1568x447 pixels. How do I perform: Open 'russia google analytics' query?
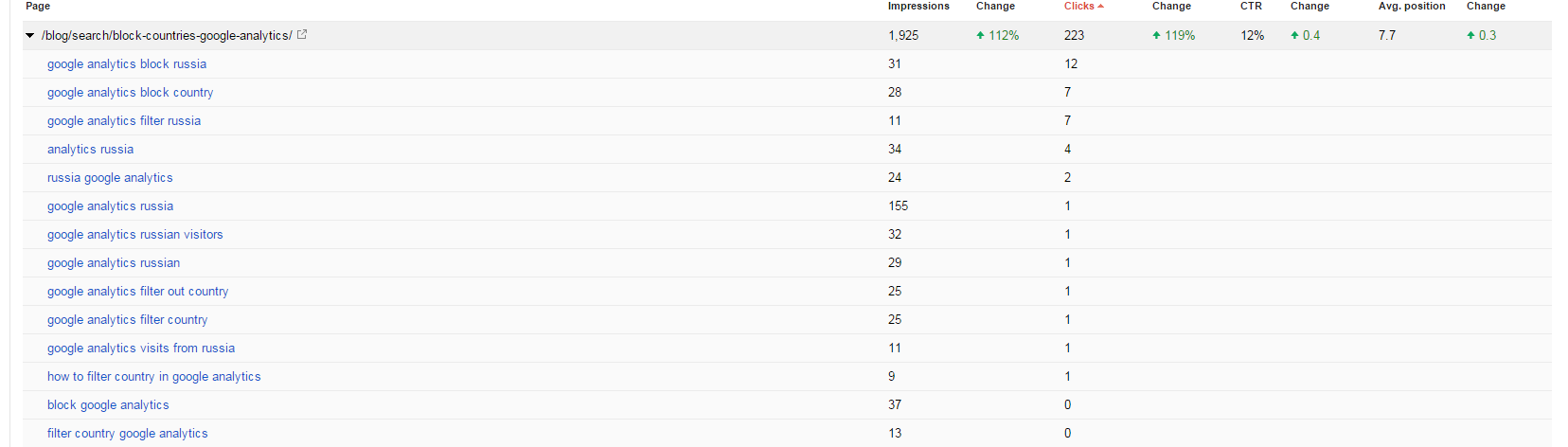coord(110,178)
